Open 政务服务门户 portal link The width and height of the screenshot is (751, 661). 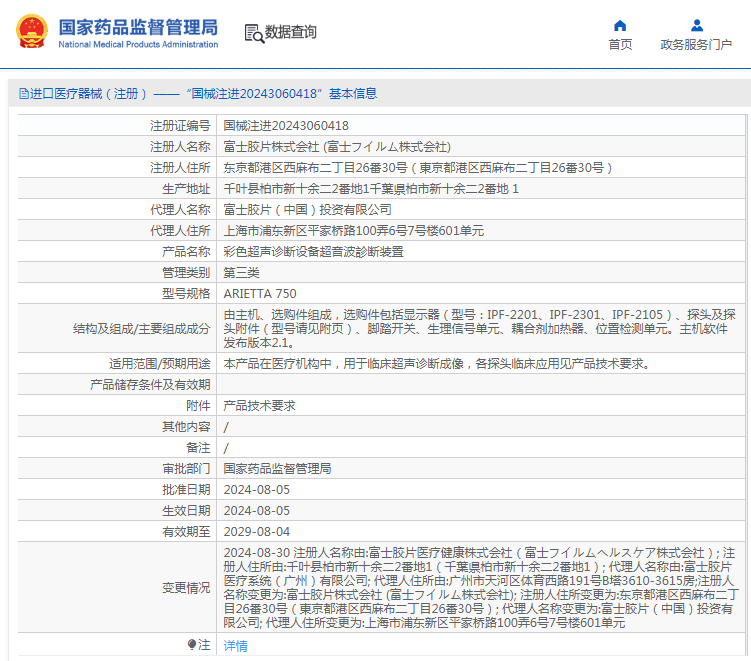point(696,45)
